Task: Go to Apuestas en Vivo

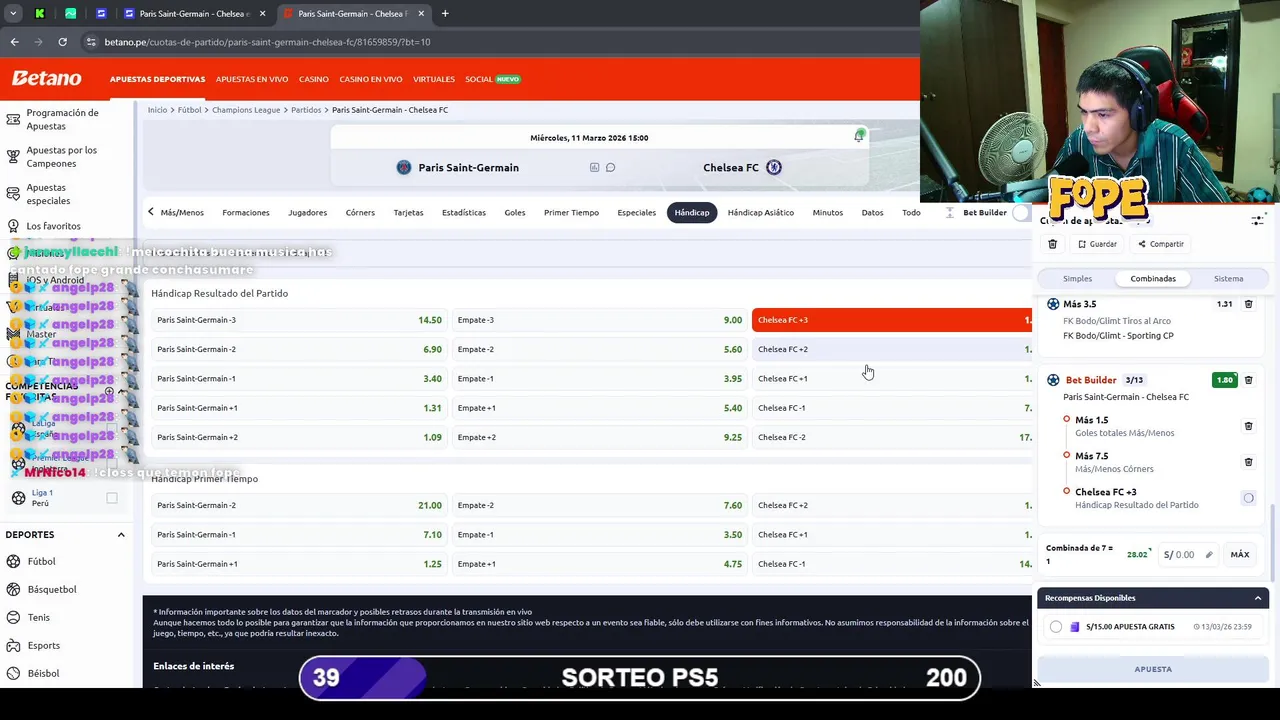Action: tap(252, 79)
